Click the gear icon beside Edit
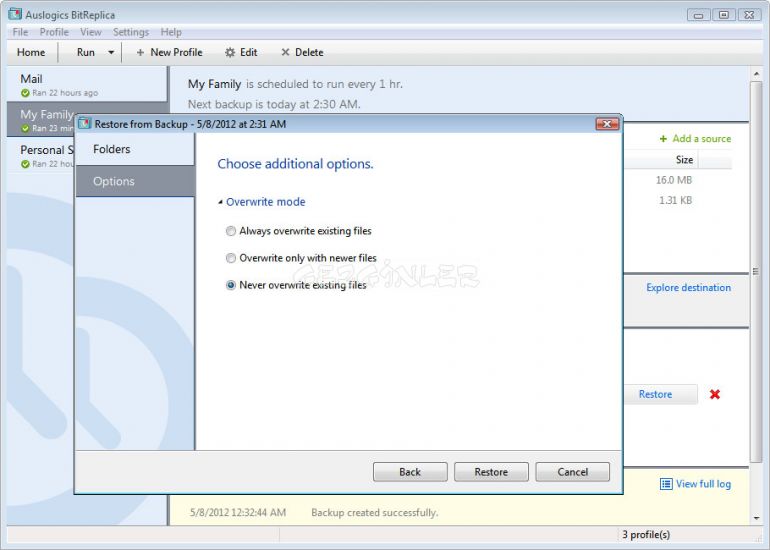770x550 pixels. pos(230,52)
